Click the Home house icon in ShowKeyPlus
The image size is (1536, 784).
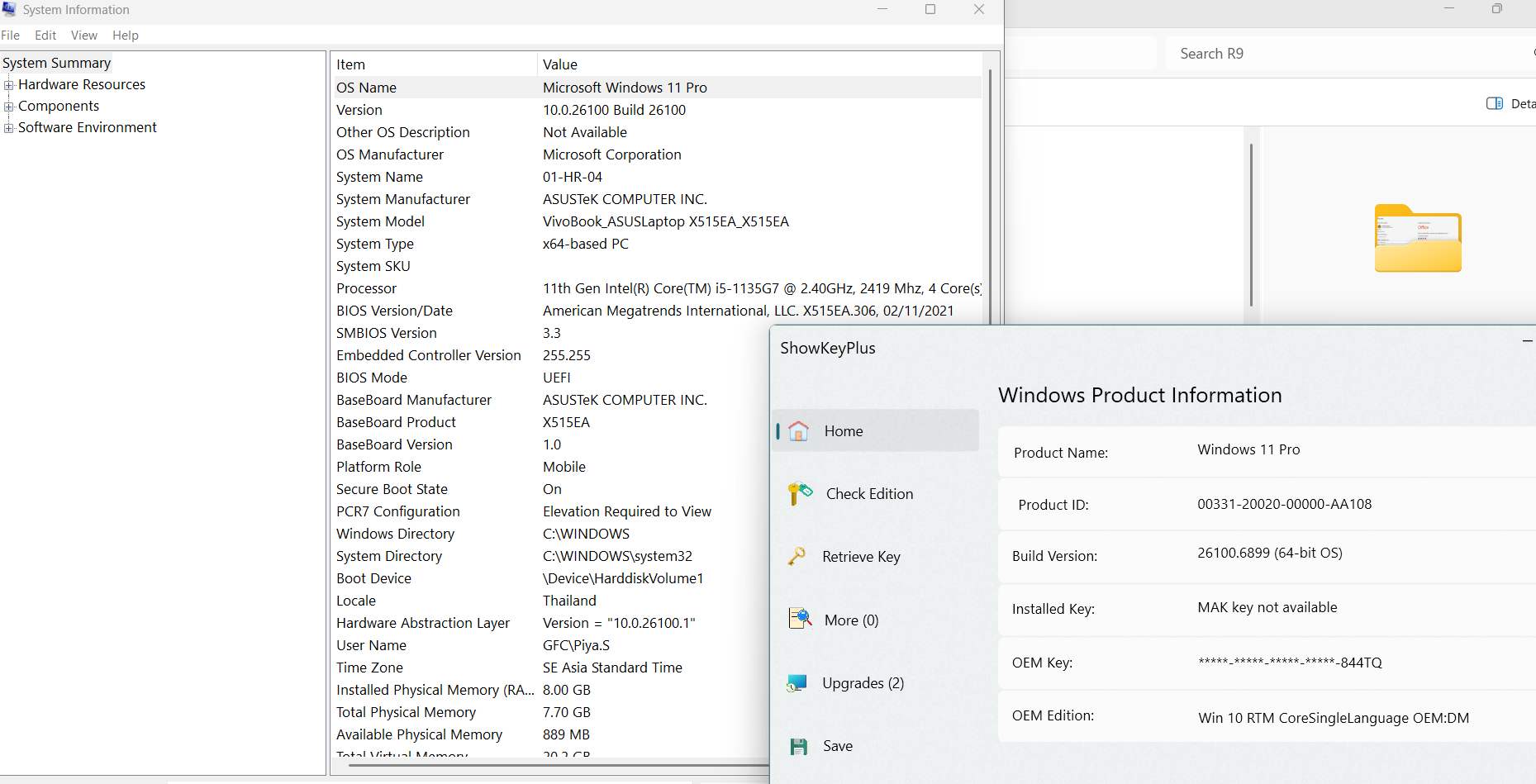pyautogui.click(x=798, y=431)
